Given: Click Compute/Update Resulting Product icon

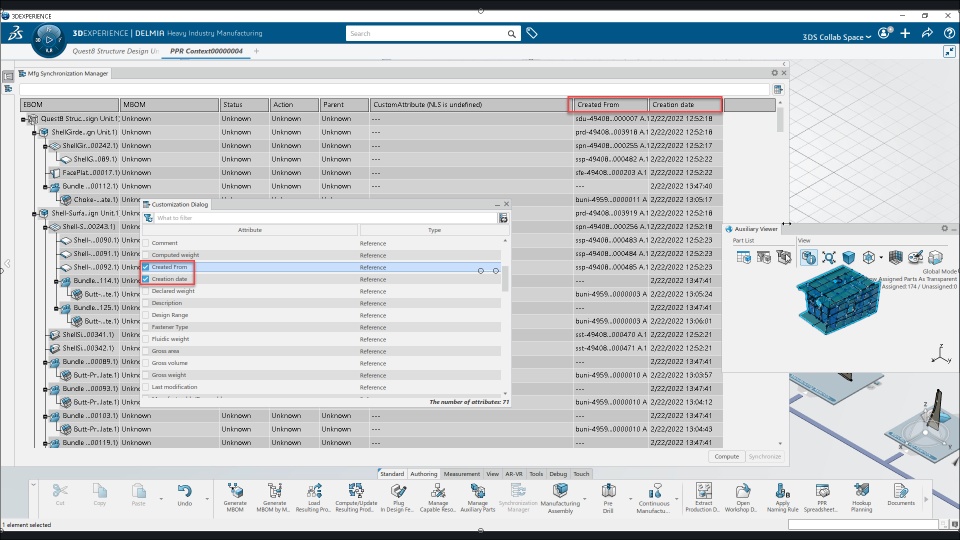Looking at the screenshot, I should (356, 491).
